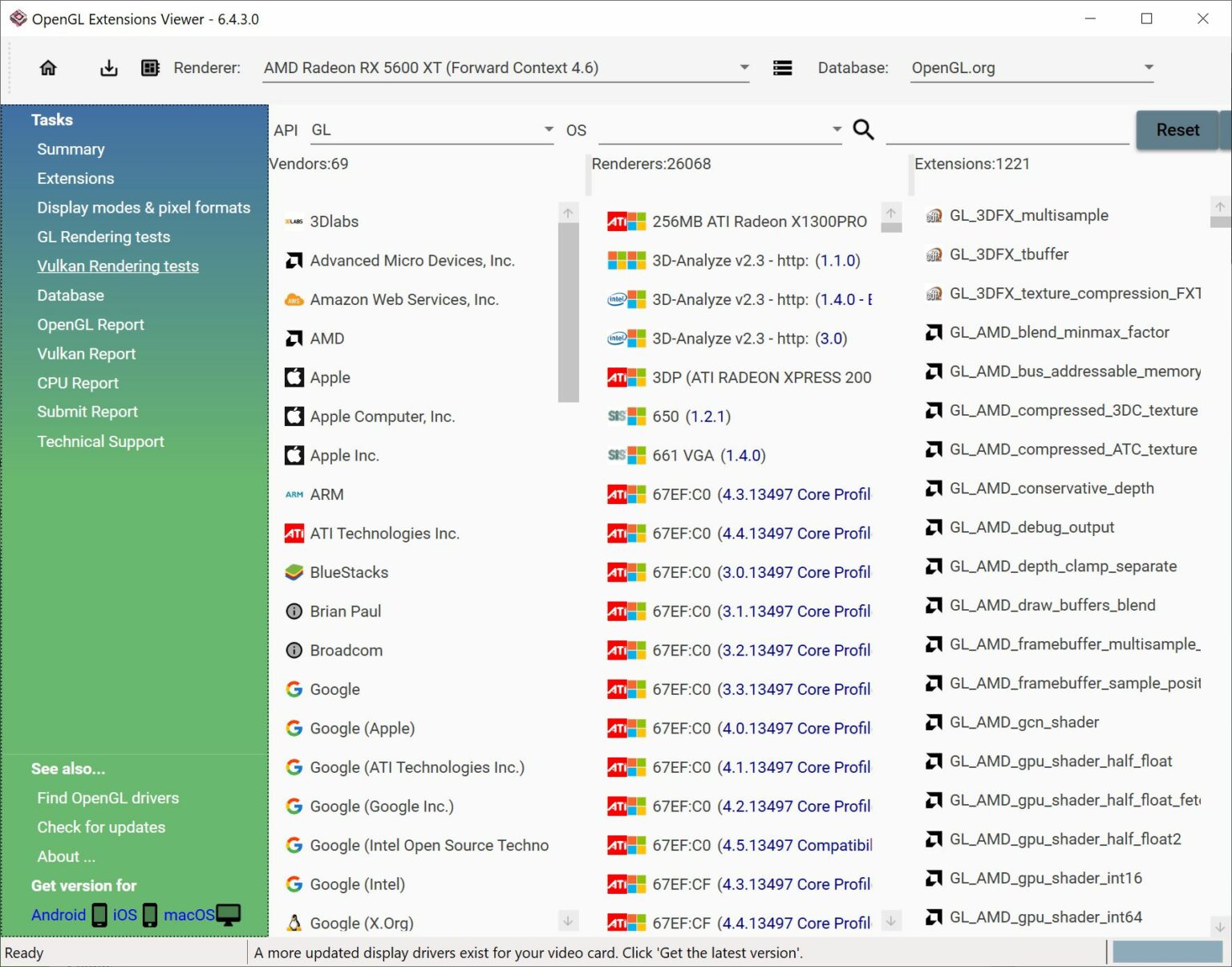
Task: Click the Google (Apple) logo icon
Action: [294, 729]
